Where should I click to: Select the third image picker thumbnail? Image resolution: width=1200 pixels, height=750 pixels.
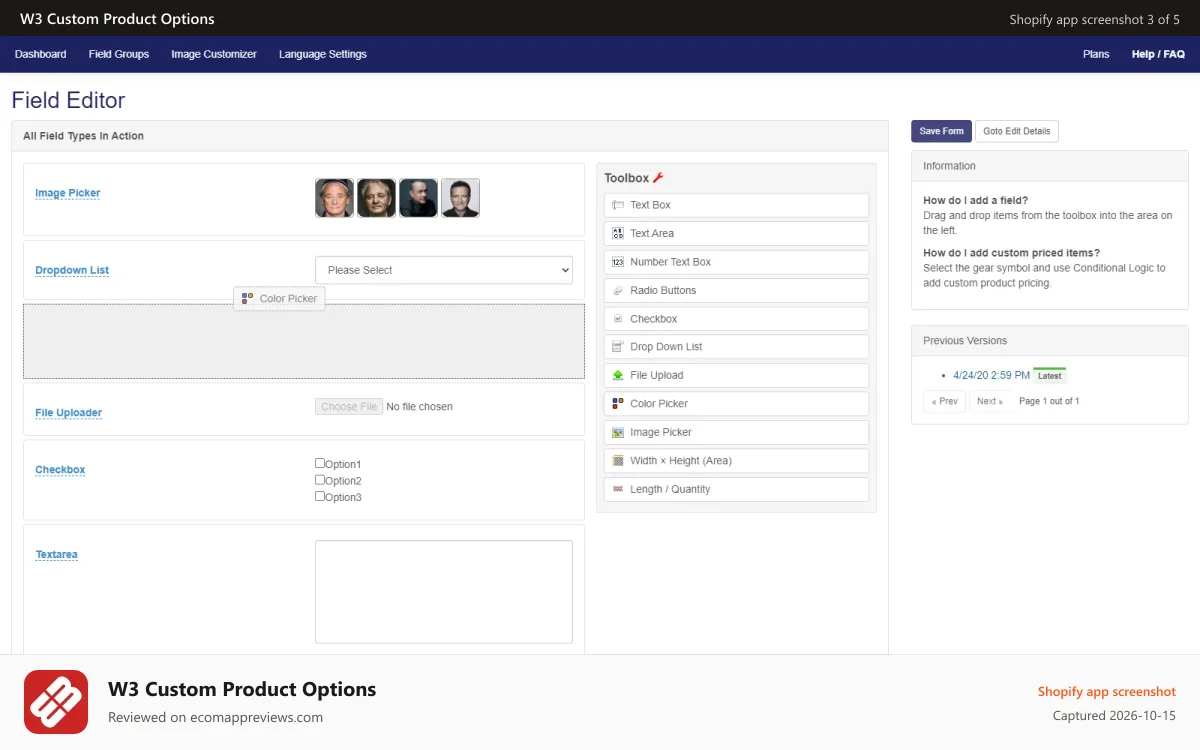click(418, 198)
